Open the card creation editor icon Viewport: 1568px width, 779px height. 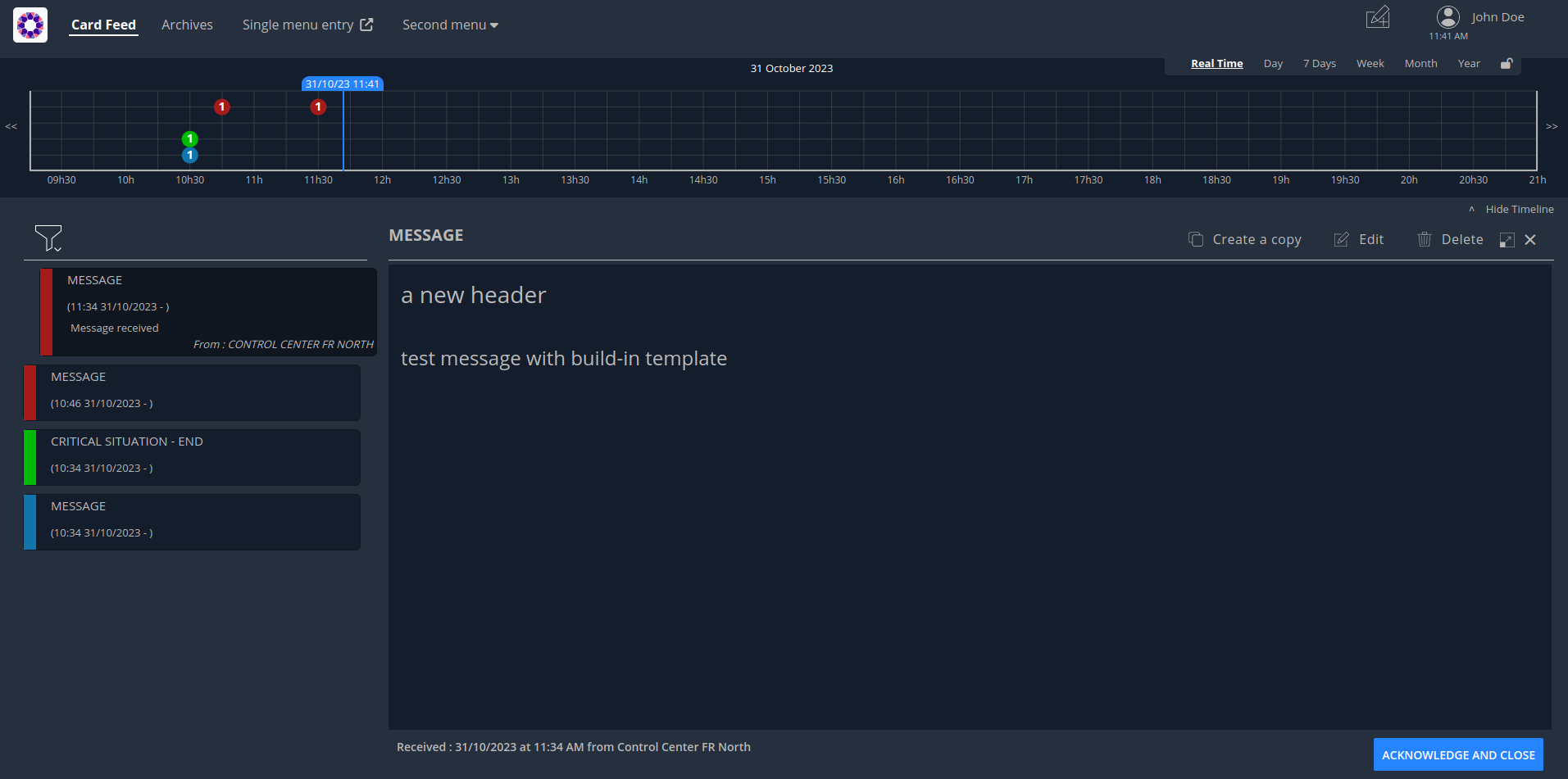(1378, 17)
